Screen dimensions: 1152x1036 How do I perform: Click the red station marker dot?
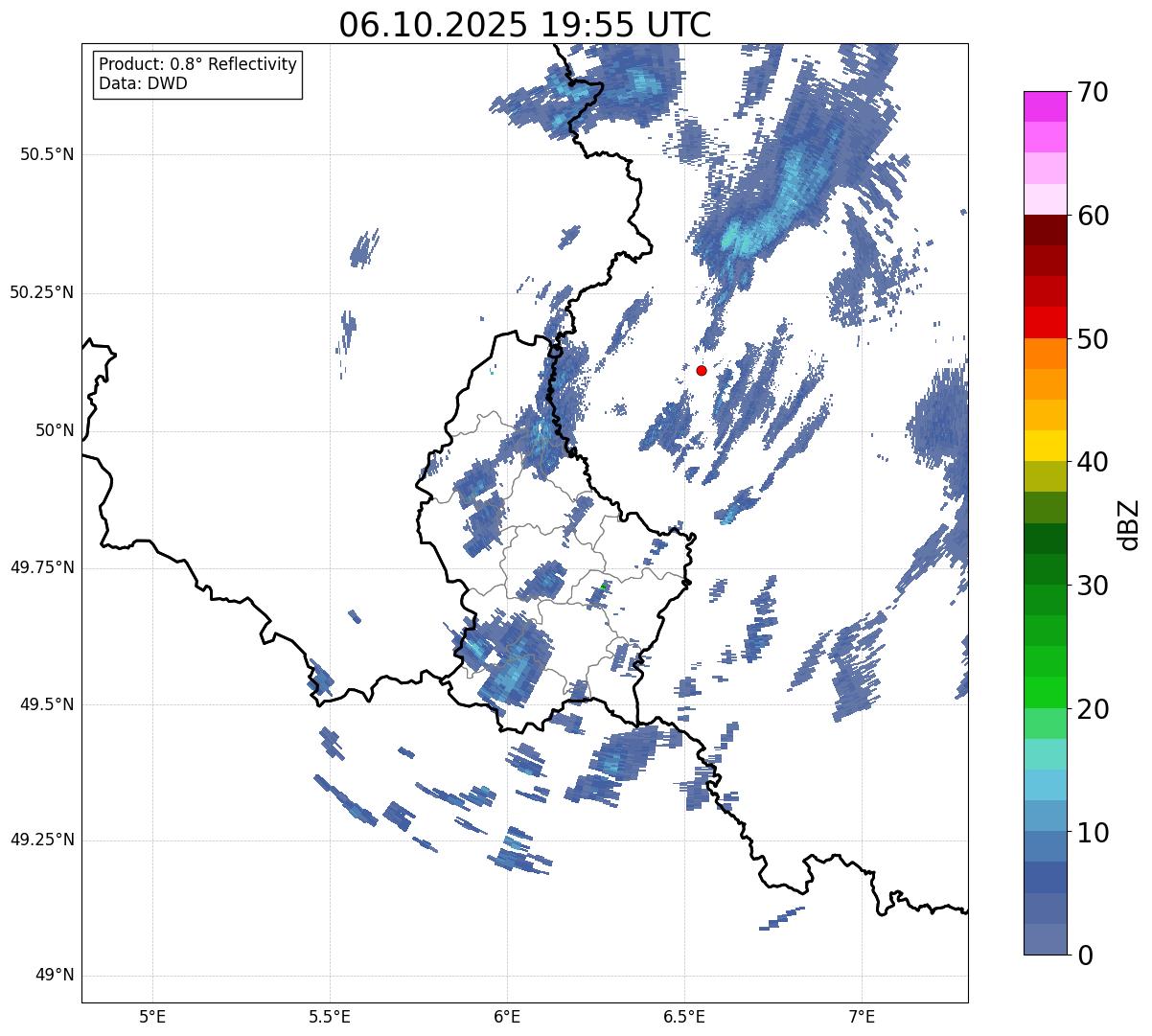tap(702, 370)
